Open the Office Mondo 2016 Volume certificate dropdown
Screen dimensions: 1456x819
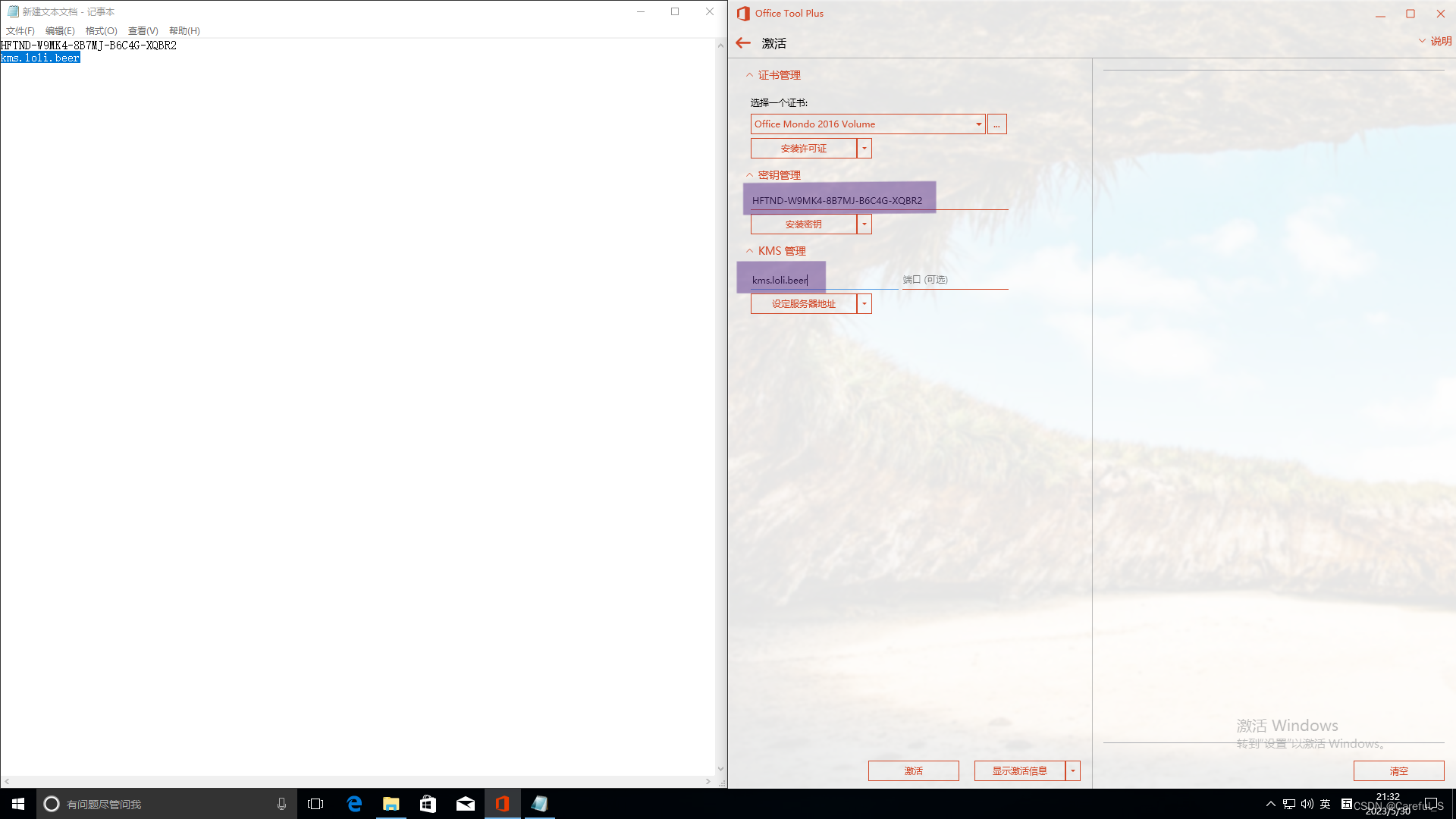[978, 124]
